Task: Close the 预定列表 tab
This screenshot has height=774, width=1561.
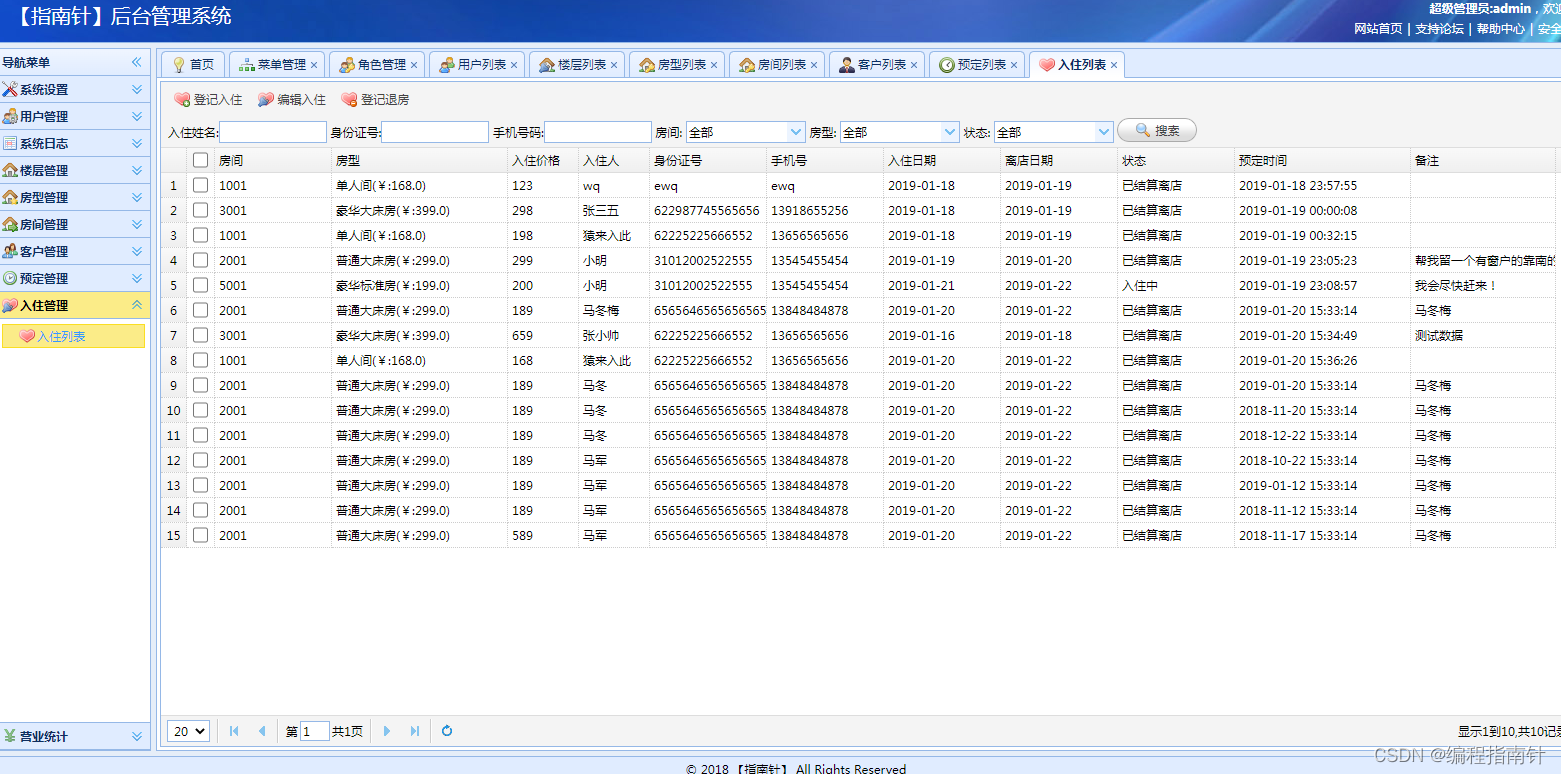Action: [1014, 65]
